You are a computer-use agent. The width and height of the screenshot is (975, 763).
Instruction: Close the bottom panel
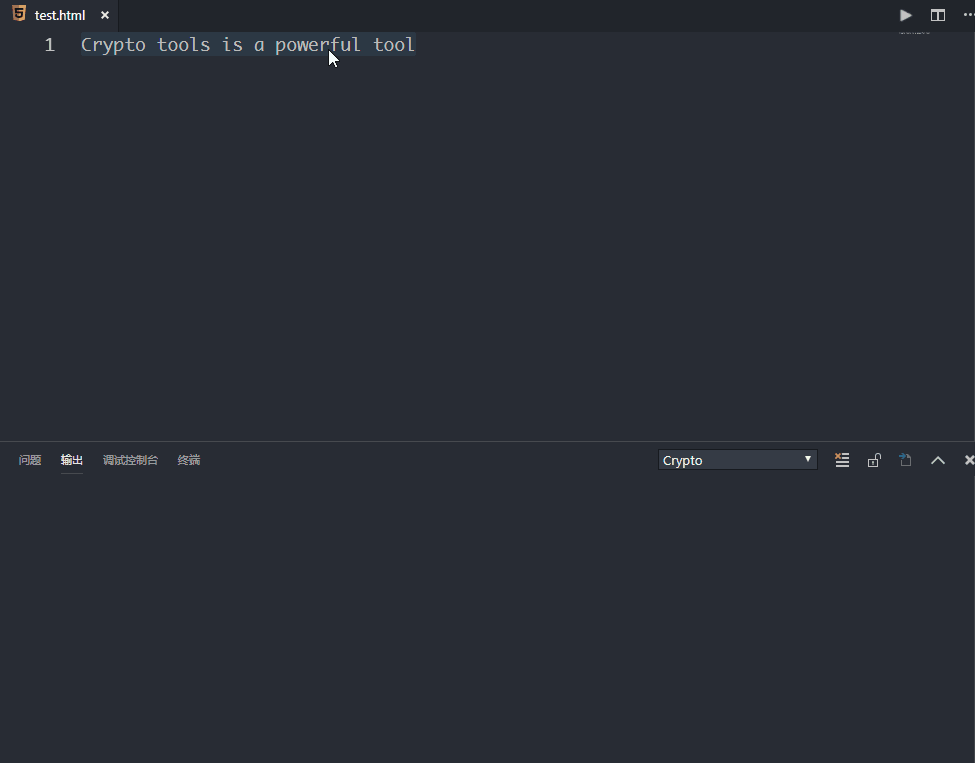click(969, 460)
